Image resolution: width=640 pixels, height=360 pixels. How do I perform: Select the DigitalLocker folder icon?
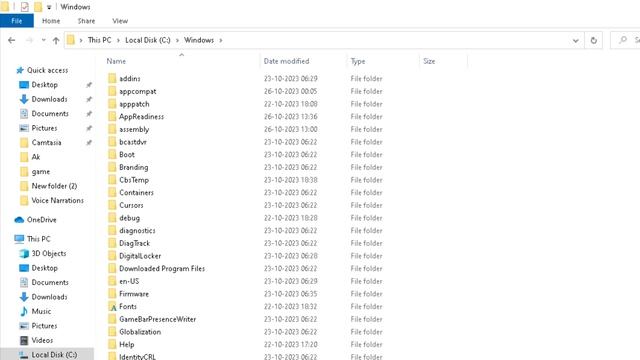(112, 256)
